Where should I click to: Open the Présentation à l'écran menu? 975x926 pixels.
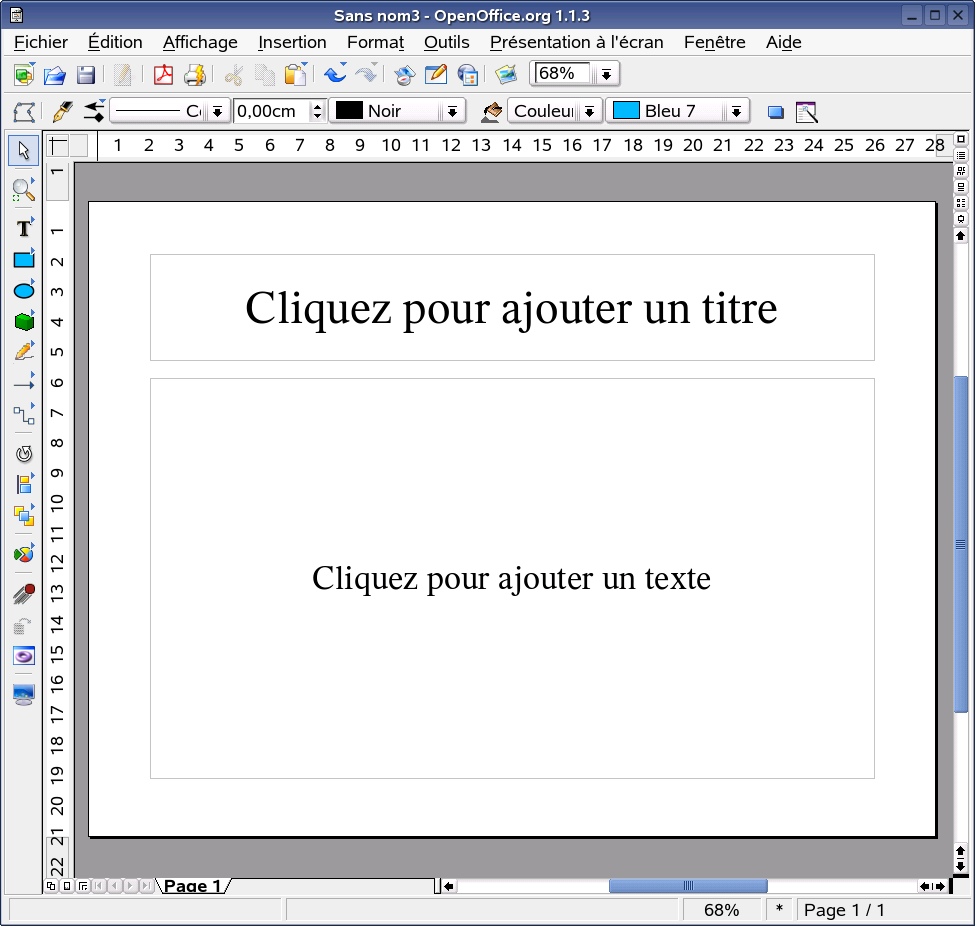tap(576, 42)
